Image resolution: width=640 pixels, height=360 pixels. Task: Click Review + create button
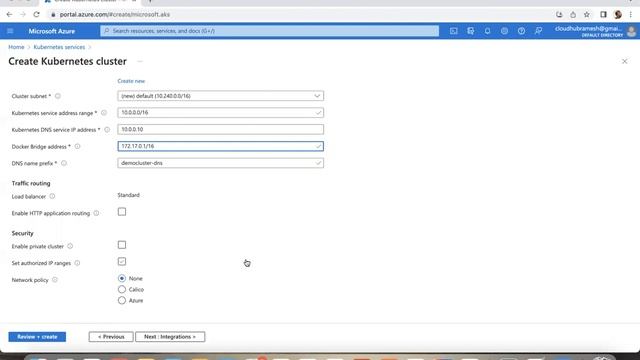pyautogui.click(x=37, y=337)
